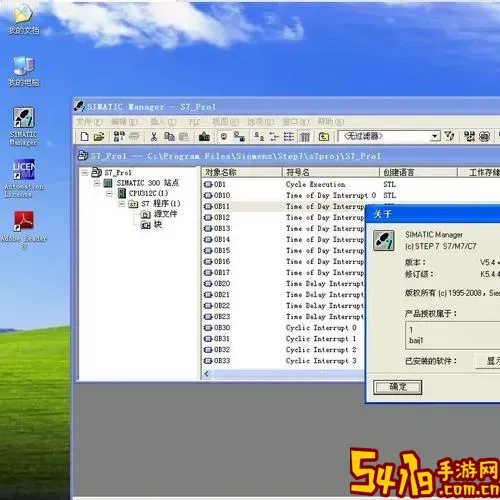This screenshot has height=500, width=500.
Task: Click the Open project folder toolbar icon
Action: point(99,136)
